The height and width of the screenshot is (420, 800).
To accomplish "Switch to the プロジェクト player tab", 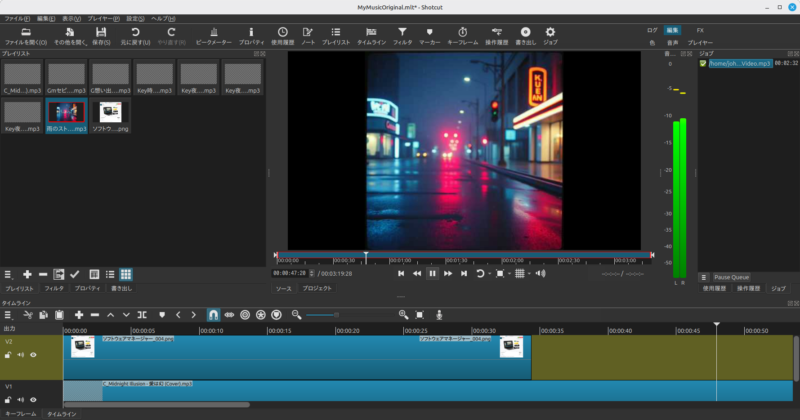I will (317, 288).
